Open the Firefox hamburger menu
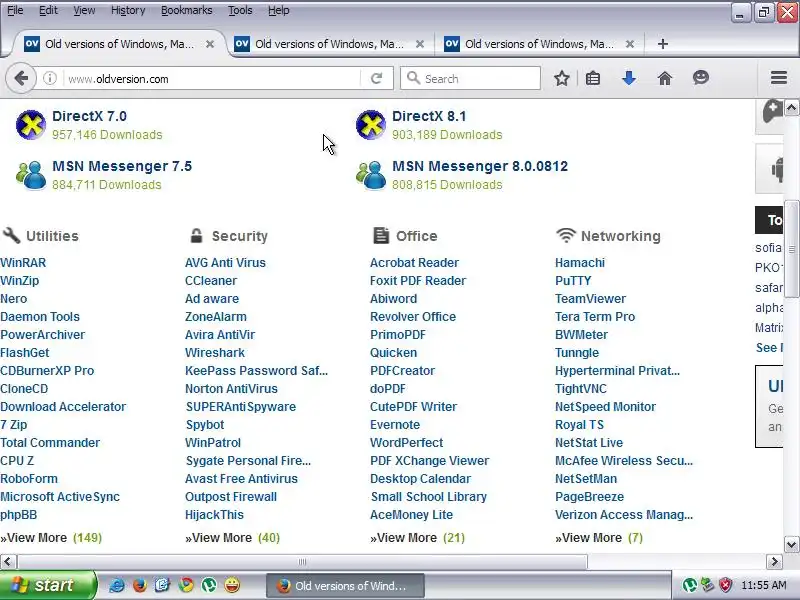 [x=779, y=78]
